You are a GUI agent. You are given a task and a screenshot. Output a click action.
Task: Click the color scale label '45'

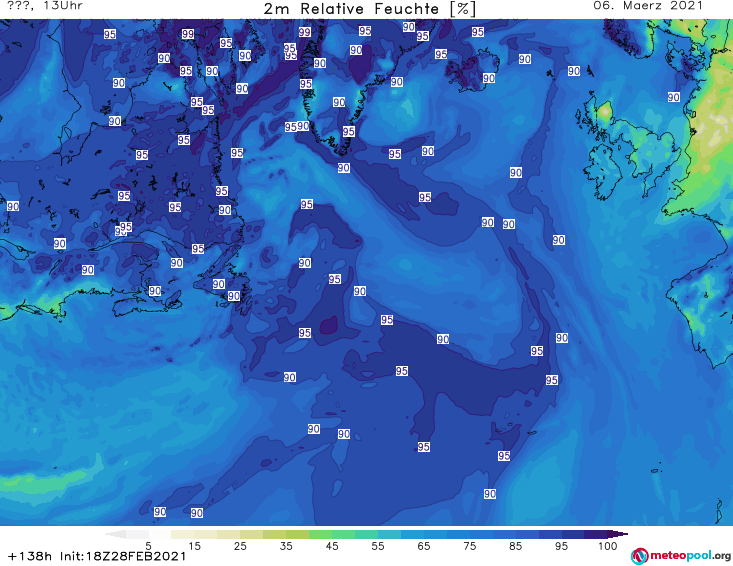click(x=332, y=546)
